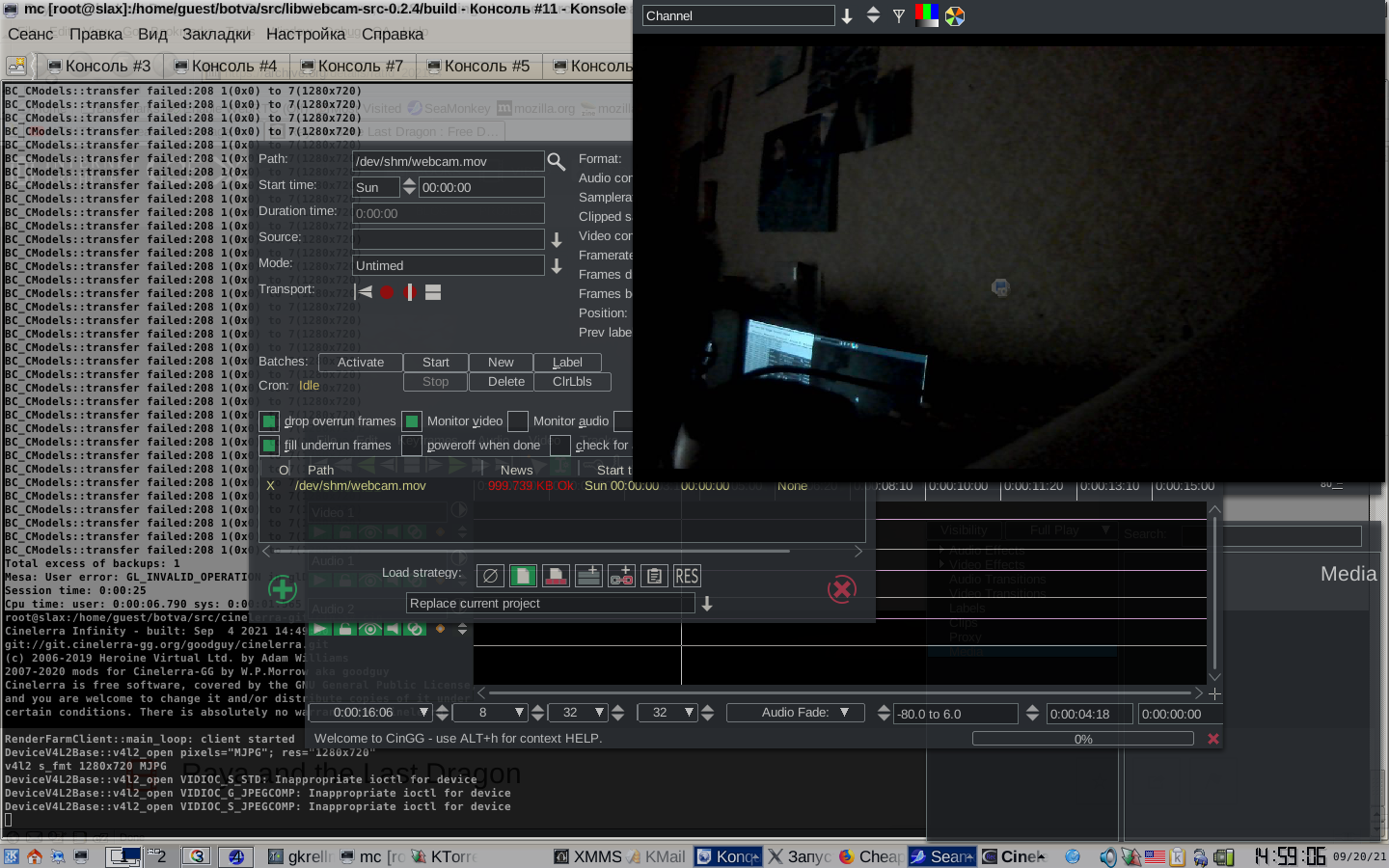Viewport: 1389px width, 868px height.
Task: Click the red X cancel icon in the record dialog
Action: coord(842,588)
